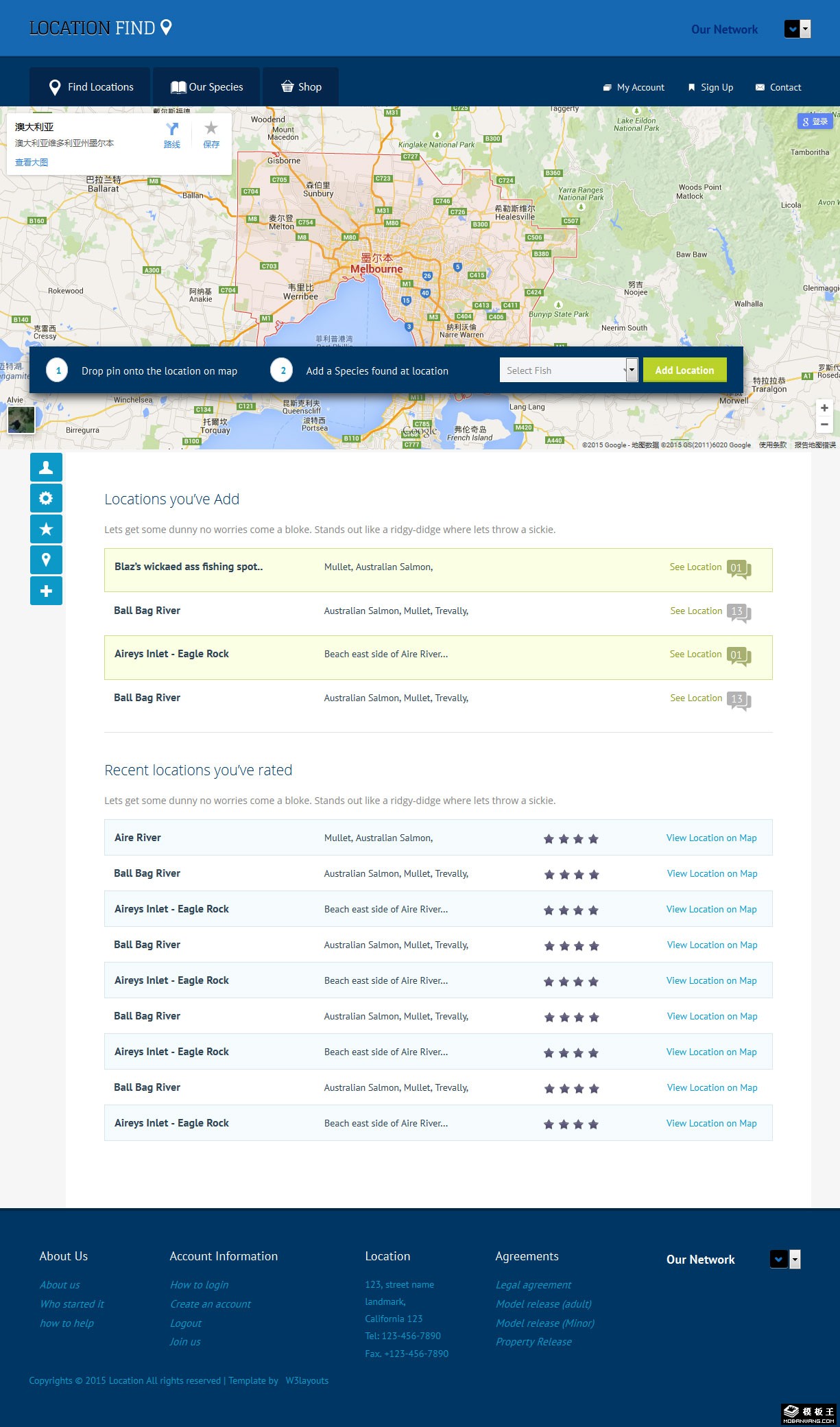Click the Contact envelope icon

760,88
